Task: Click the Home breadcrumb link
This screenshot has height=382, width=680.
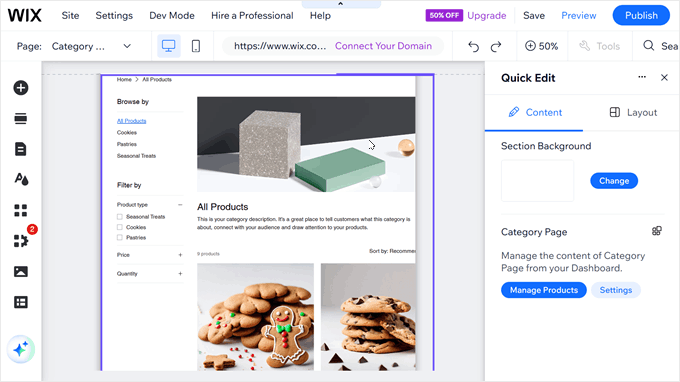Action: [x=124, y=79]
